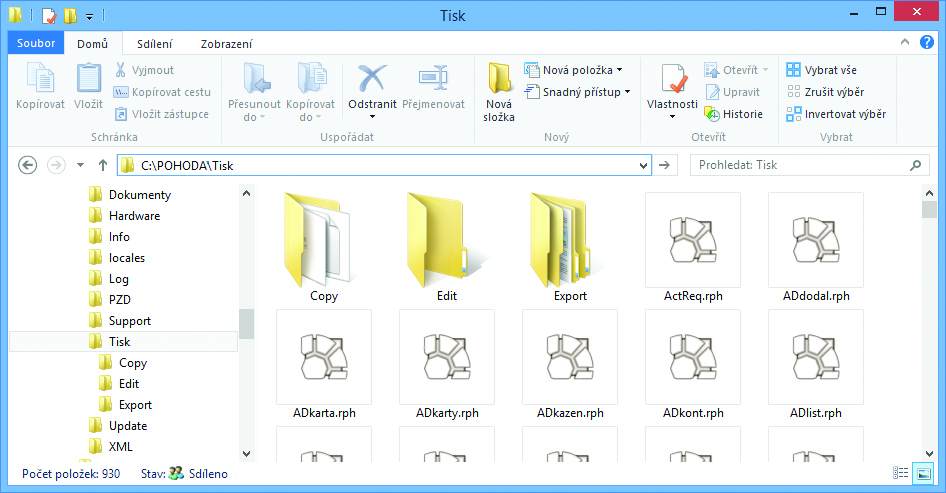This screenshot has height=493, width=946.
Task: Go up one folder level
Action: pos(103,165)
